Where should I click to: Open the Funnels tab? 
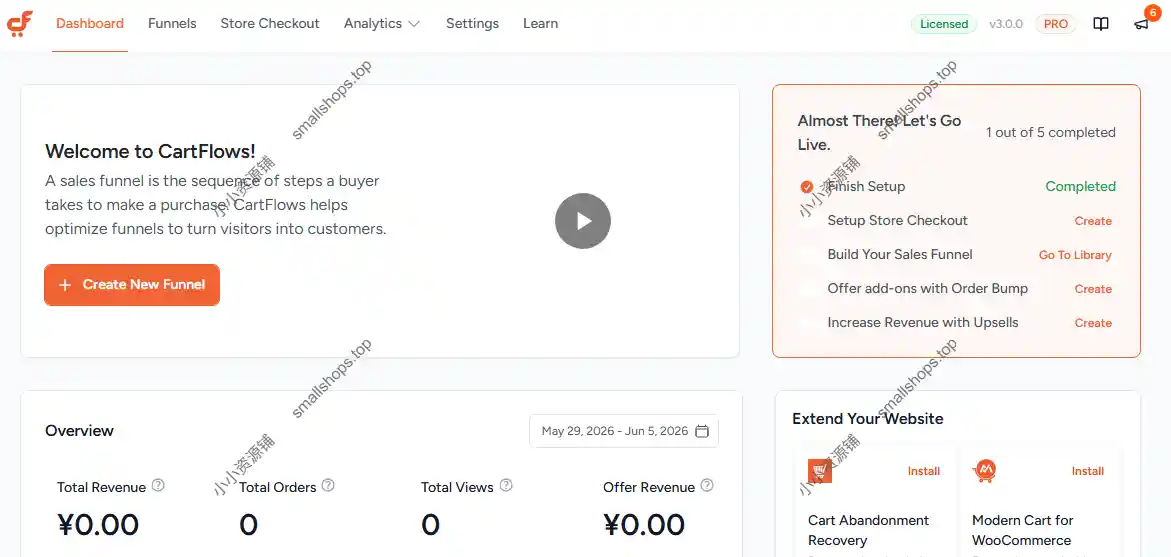pos(172,23)
